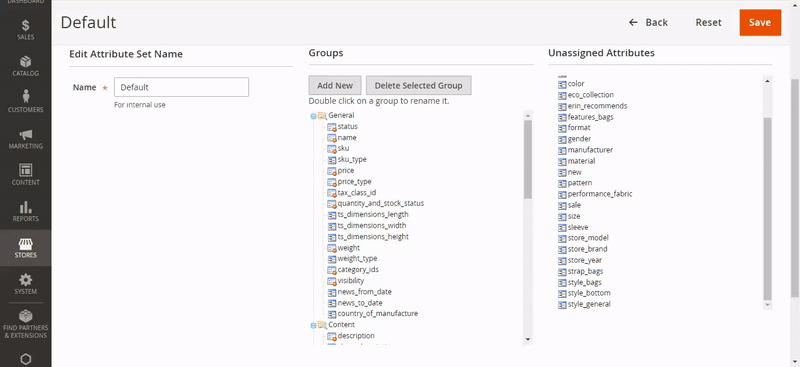
Task: Select store_model unassigned attribute
Action: [588, 238]
